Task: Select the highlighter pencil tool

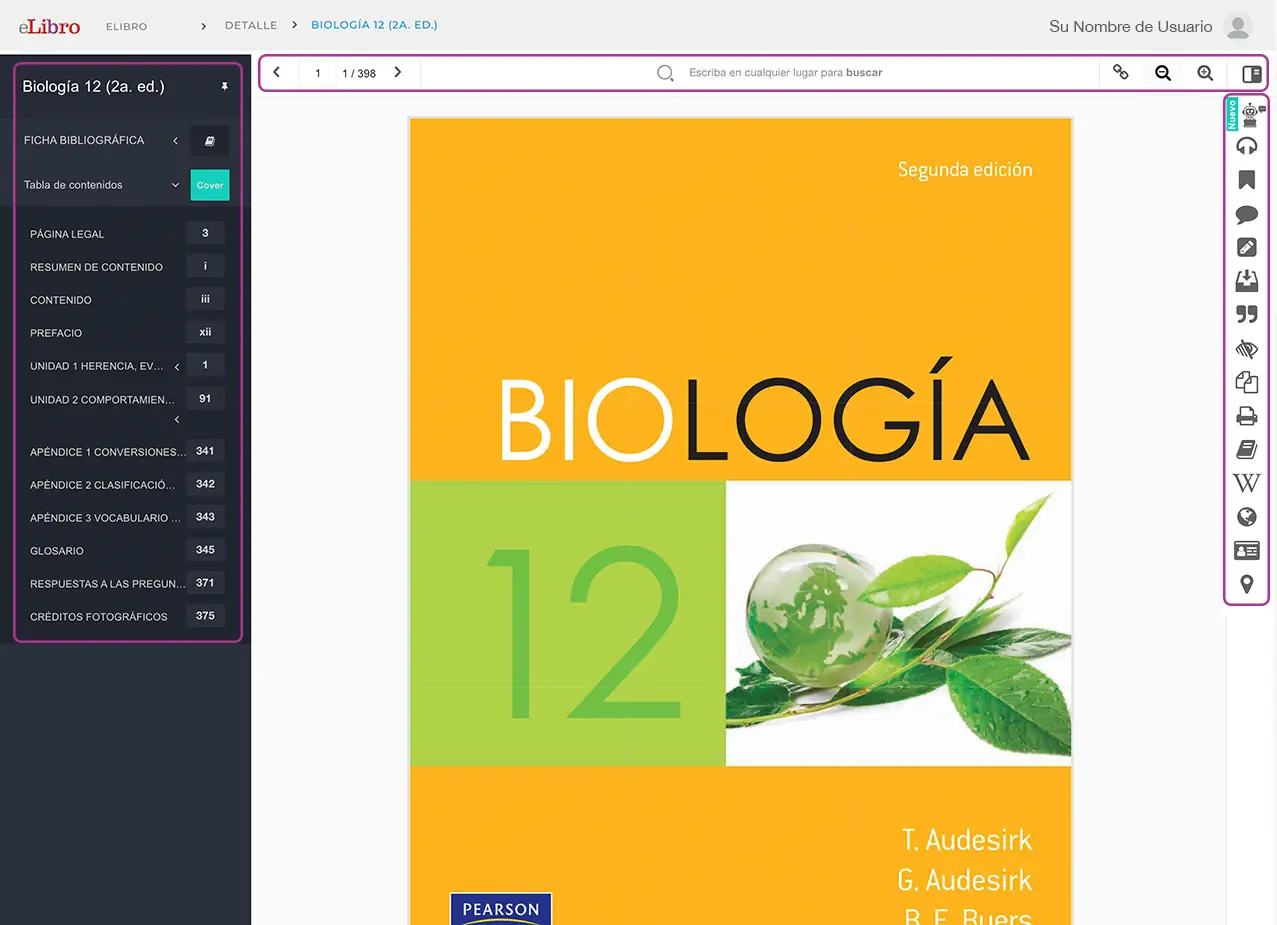Action: [x=1246, y=248]
